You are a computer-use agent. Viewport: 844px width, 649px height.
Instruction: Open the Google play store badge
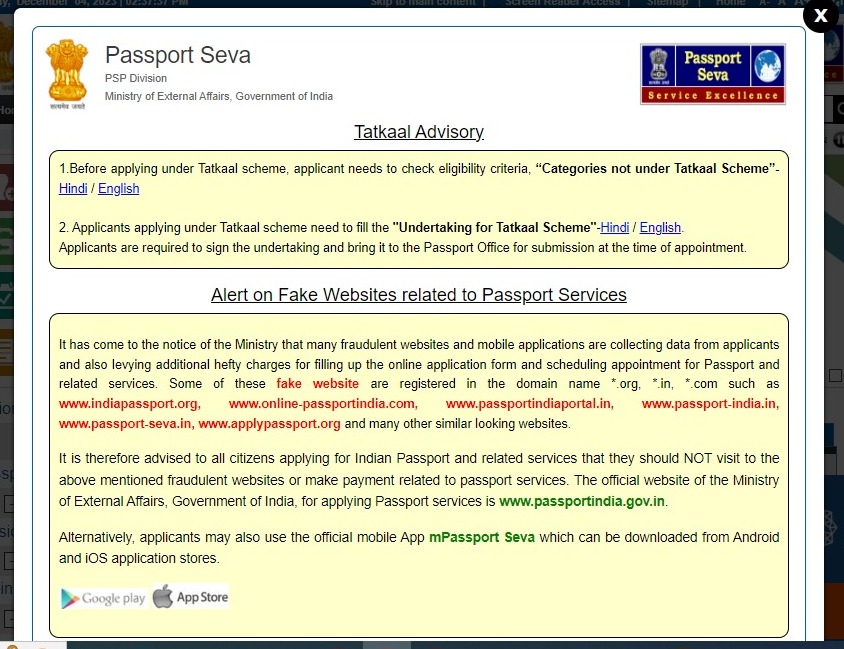(103, 598)
